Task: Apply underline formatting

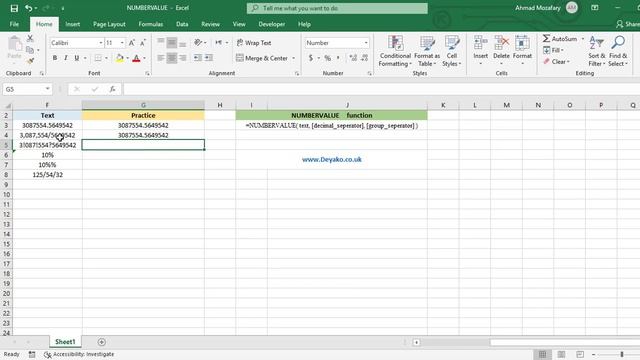Action: [x=77, y=58]
